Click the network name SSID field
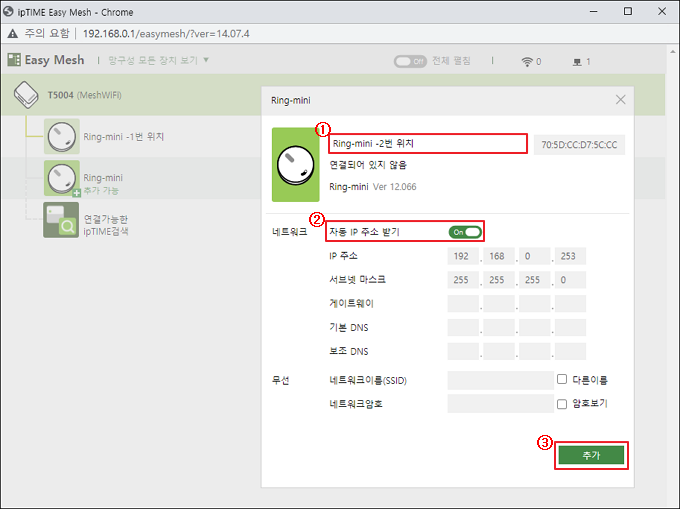680x509 pixels. [500, 380]
